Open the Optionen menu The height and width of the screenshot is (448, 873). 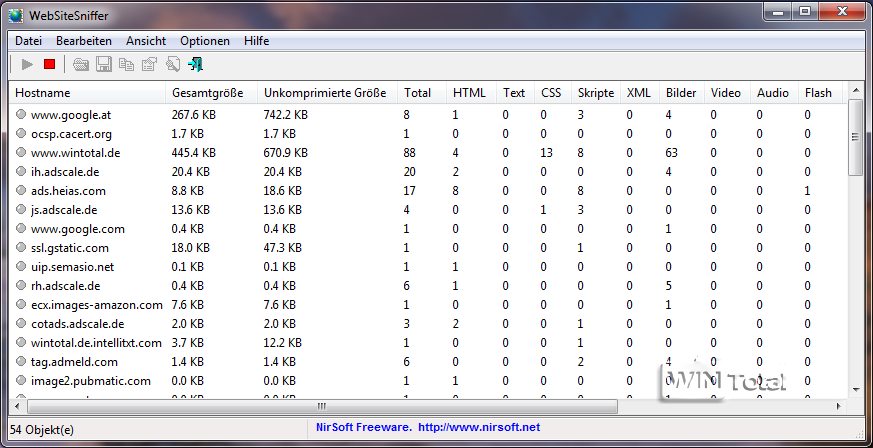pyautogui.click(x=205, y=41)
